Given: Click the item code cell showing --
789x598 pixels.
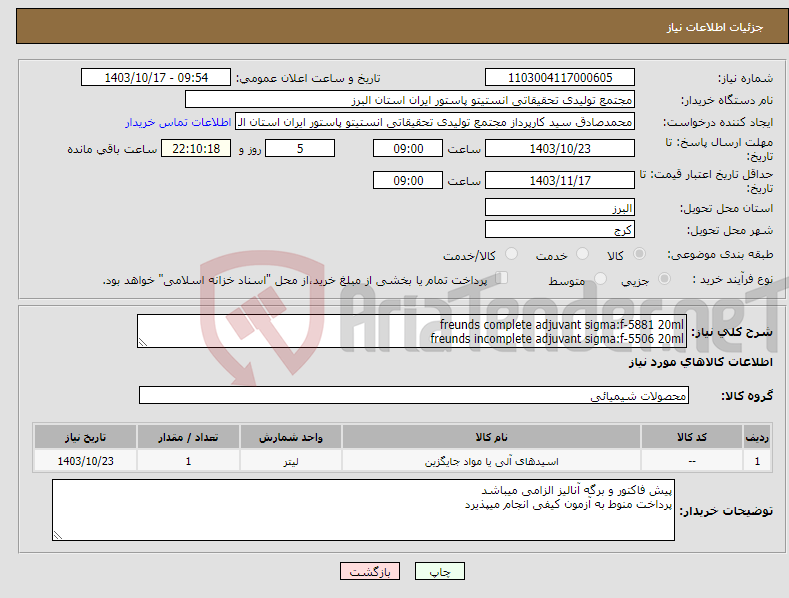Looking at the screenshot, I should (x=692, y=461).
